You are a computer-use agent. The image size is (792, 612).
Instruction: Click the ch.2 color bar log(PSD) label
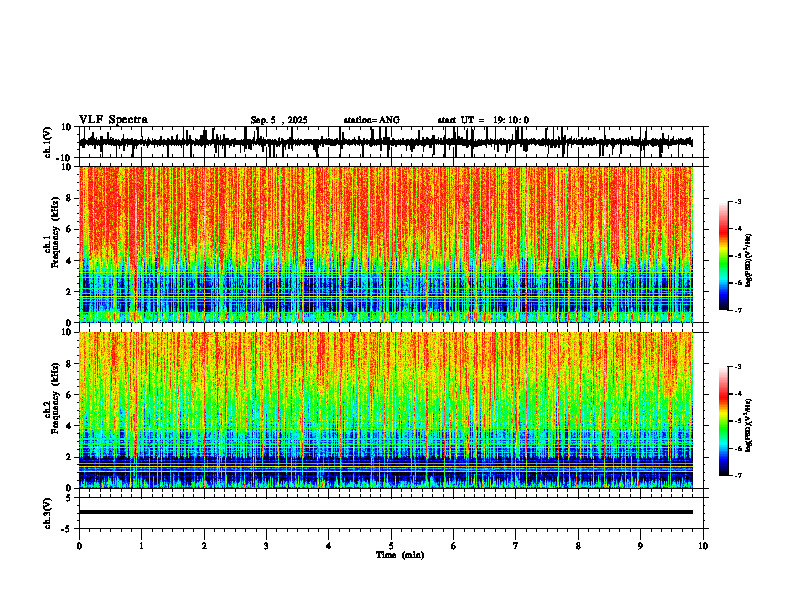coord(749,424)
